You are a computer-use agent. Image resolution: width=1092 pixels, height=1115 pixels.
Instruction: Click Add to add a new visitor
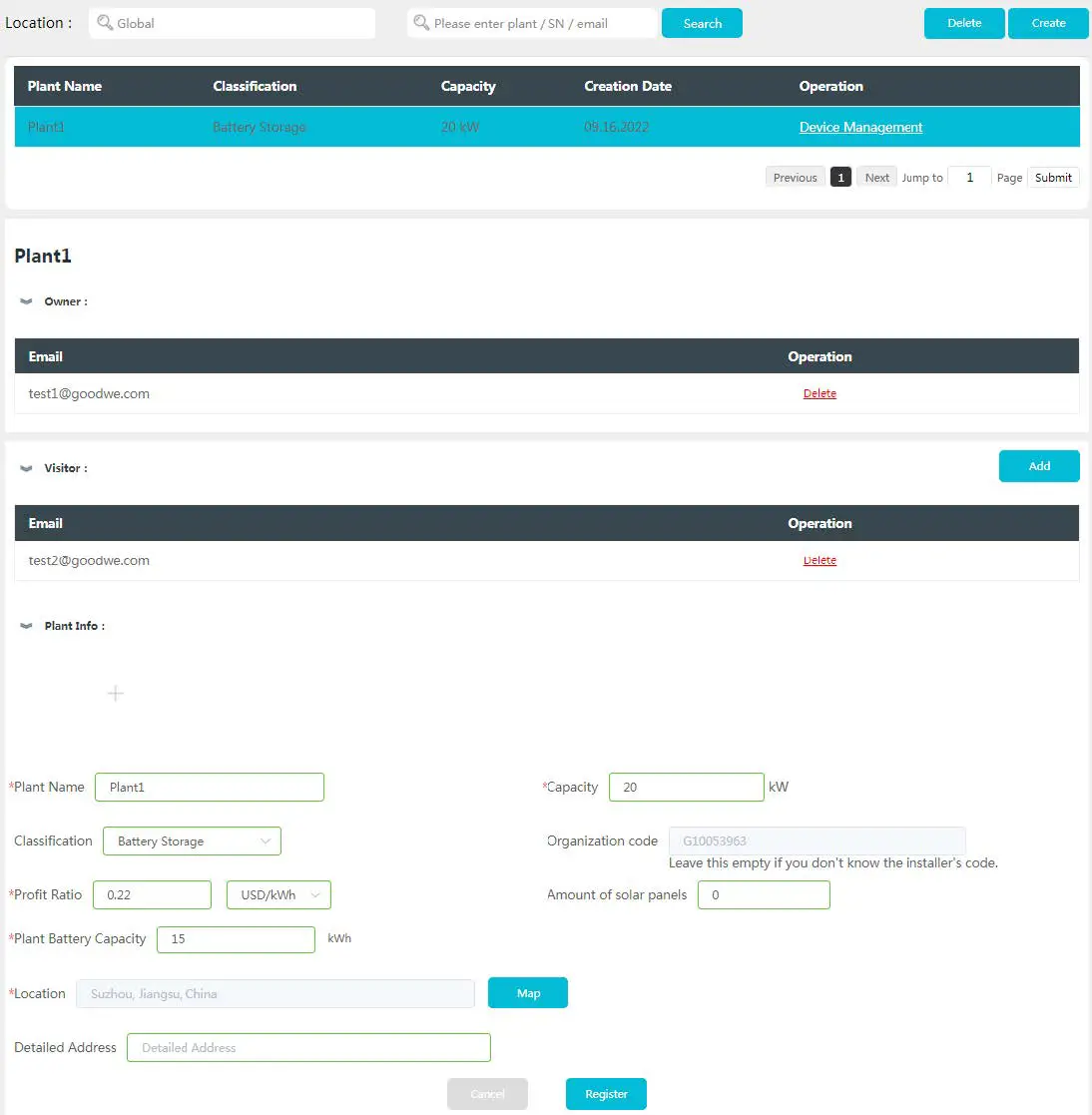[x=1039, y=465]
